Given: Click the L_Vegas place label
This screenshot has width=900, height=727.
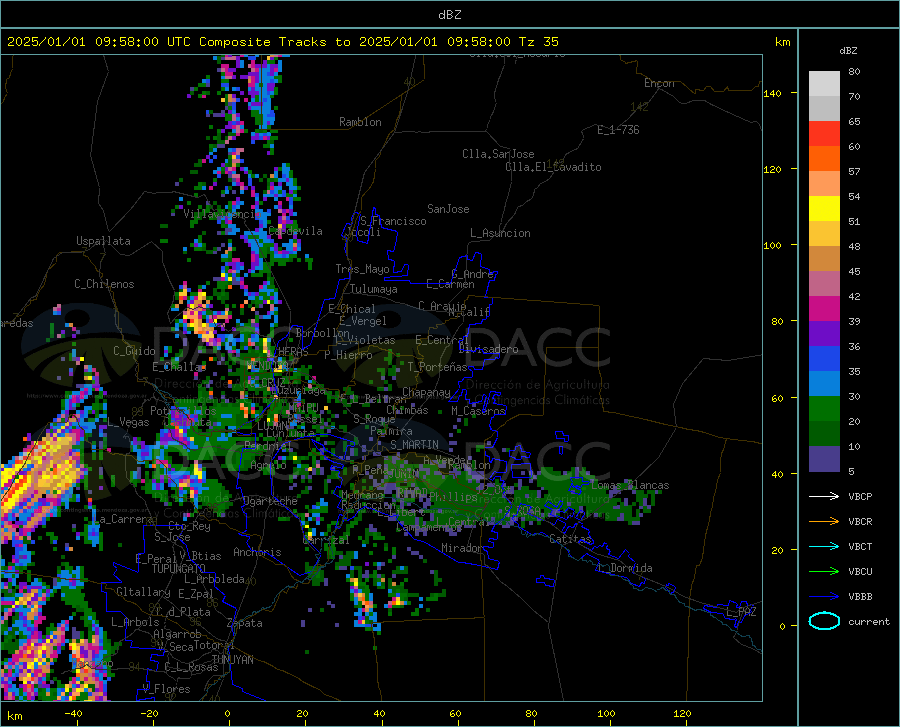Looking at the screenshot, I should 128,422.
